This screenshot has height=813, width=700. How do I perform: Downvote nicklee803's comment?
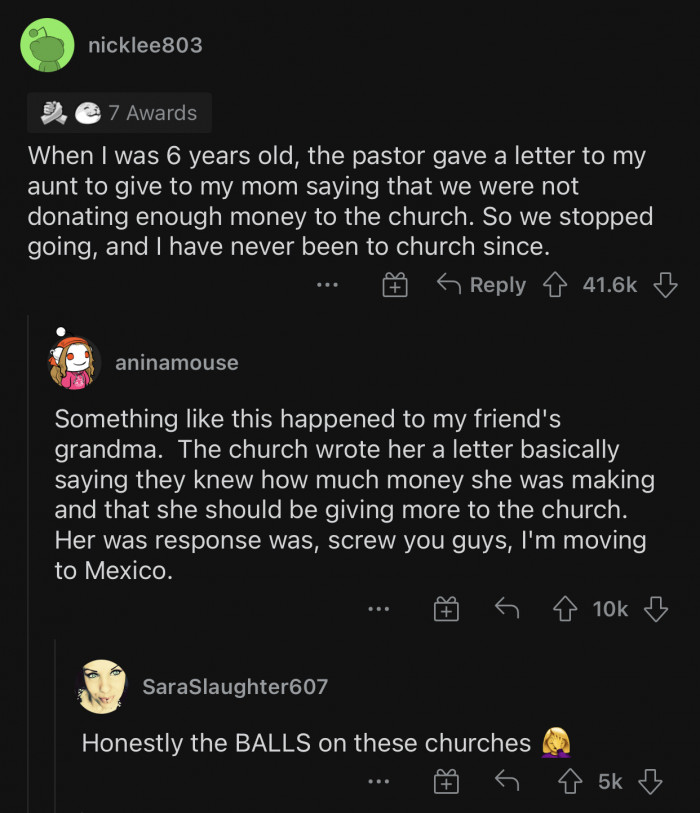[x=664, y=285]
